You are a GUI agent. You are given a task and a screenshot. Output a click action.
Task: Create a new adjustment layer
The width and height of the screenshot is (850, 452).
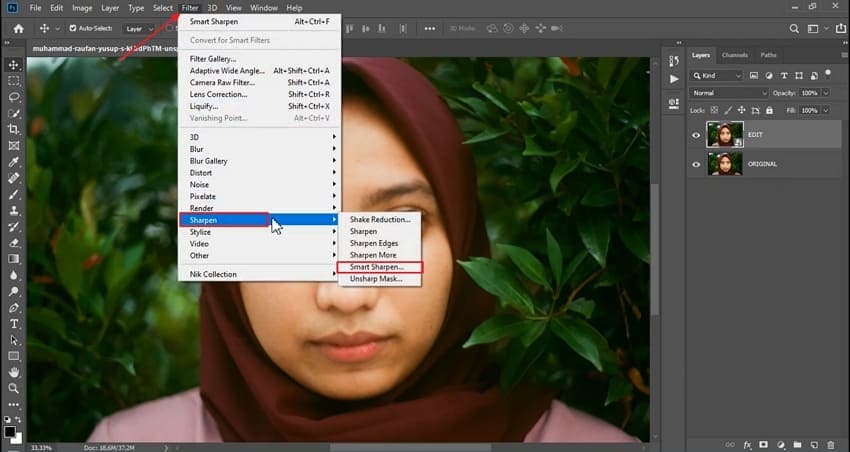coord(781,445)
